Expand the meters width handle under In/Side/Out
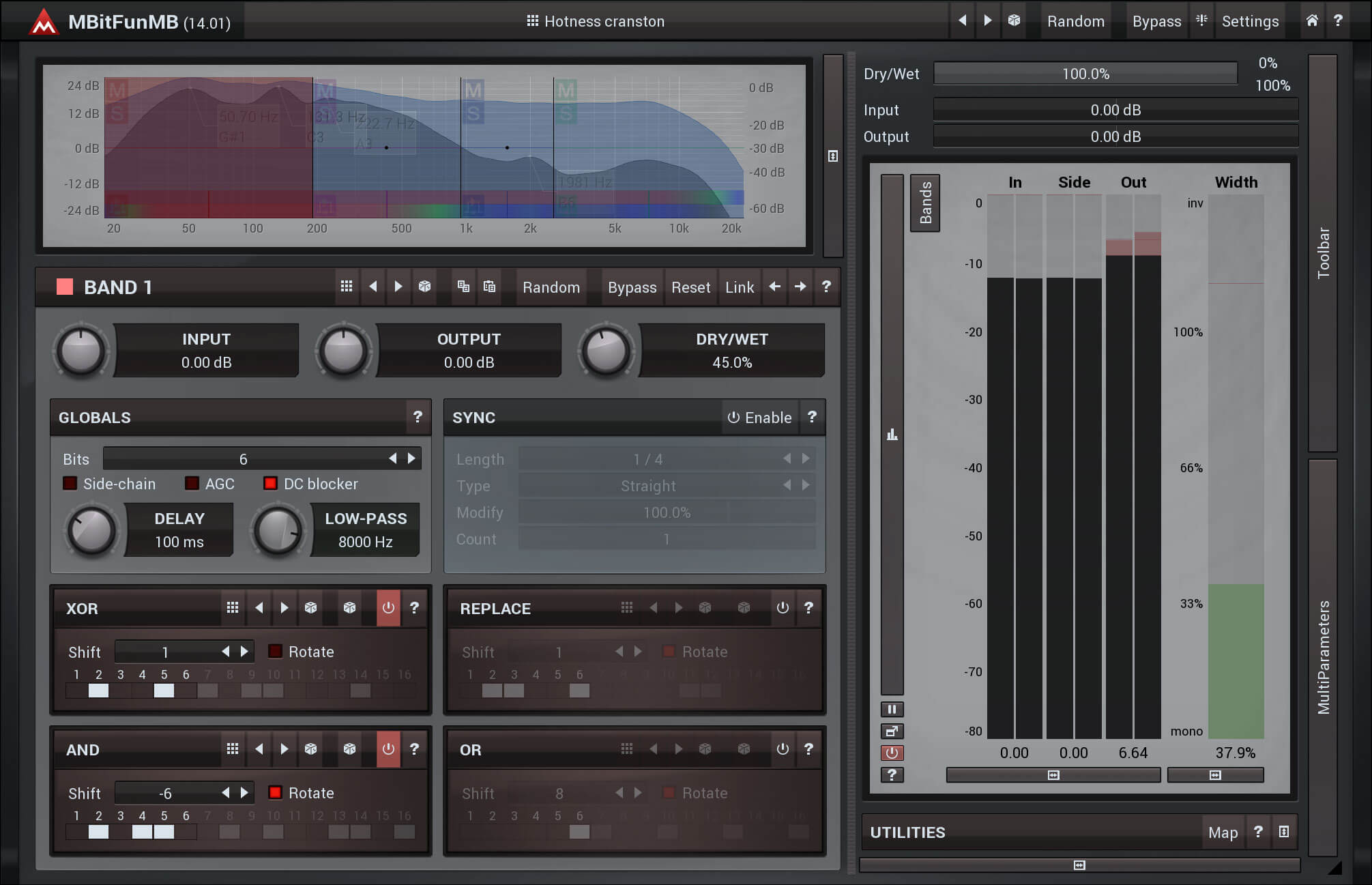The width and height of the screenshot is (1372, 885). (x=1053, y=775)
